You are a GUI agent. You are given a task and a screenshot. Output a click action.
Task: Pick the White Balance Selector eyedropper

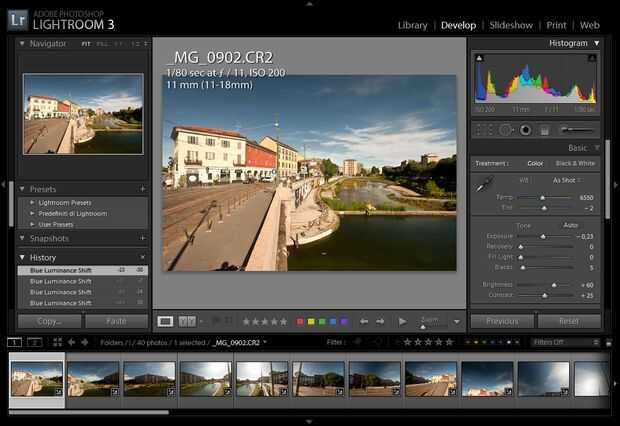[484, 184]
